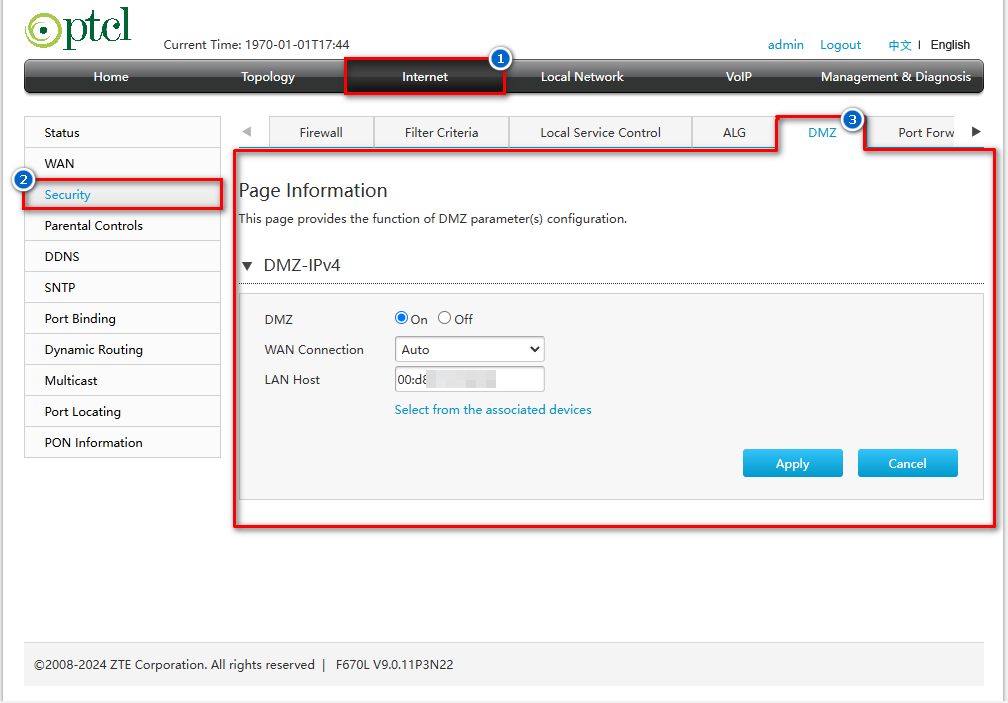Open the WAN Connection dropdown

pyautogui.click(x=469, y=349)
